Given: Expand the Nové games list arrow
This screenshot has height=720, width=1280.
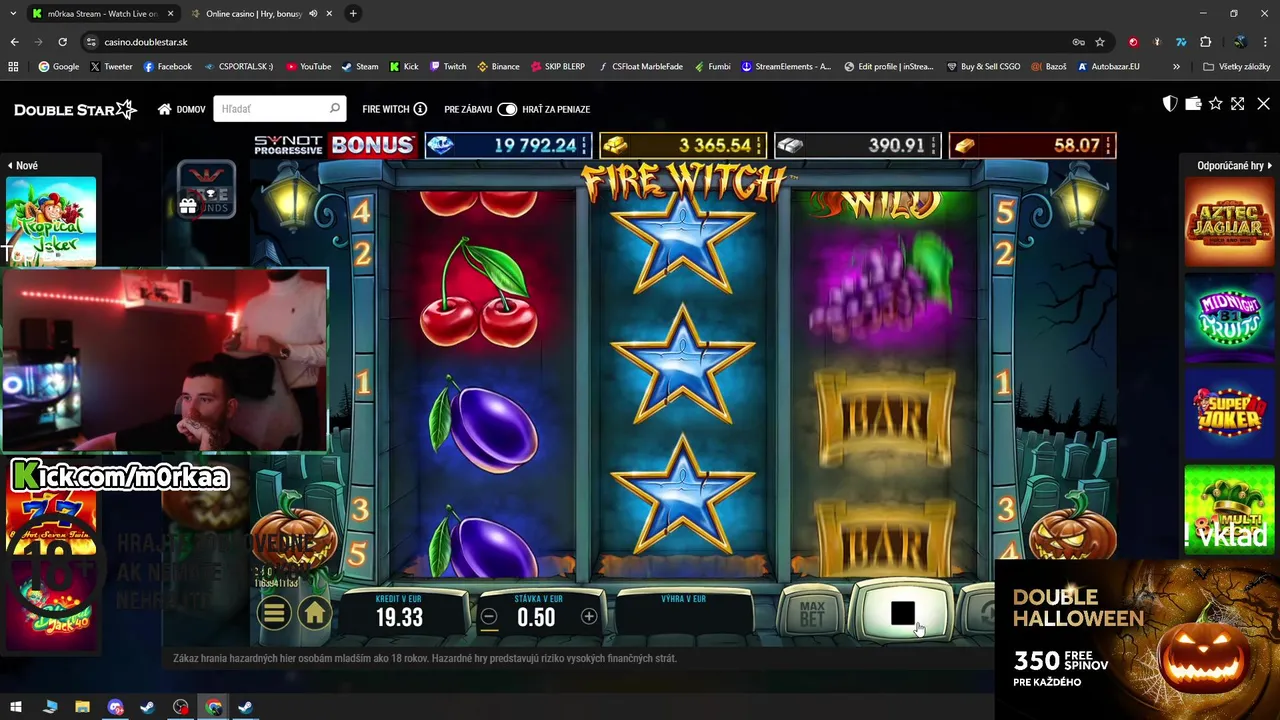Looking at the screenshot, I should click(x=10, y=165).
